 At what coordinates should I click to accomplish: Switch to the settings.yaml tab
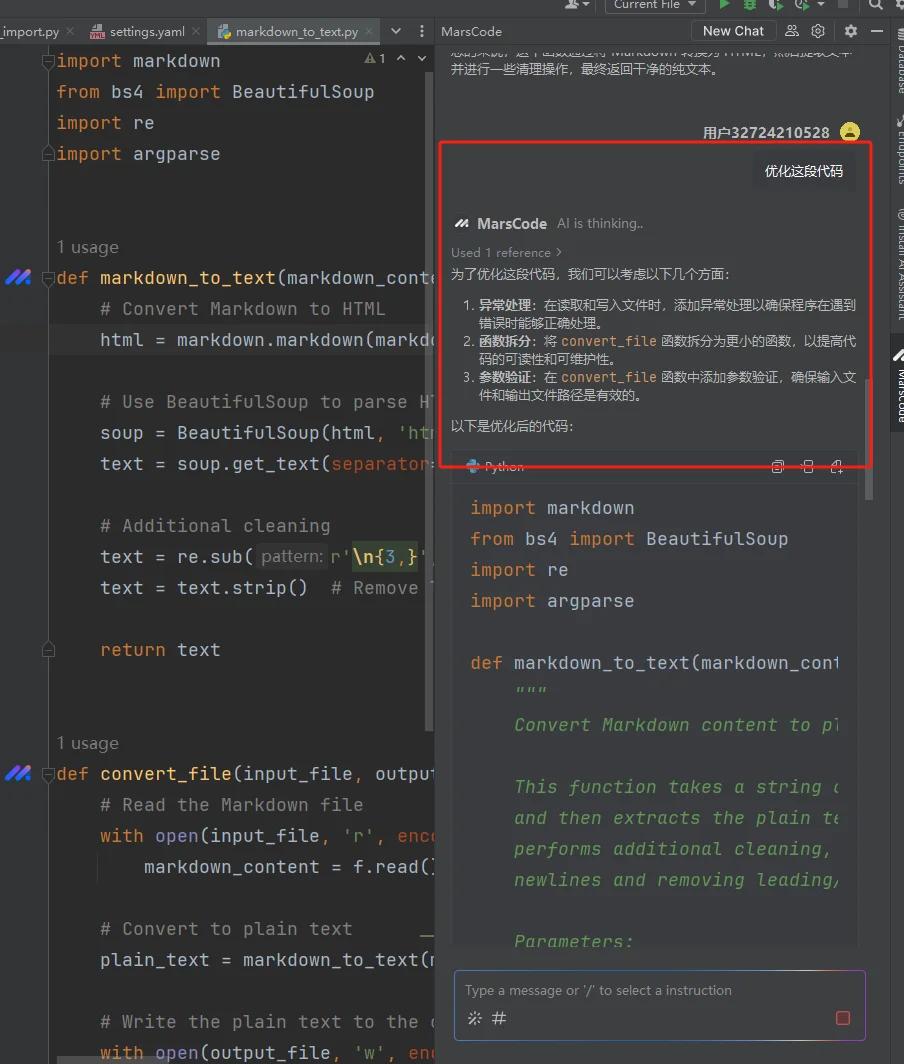click(147, 32)
